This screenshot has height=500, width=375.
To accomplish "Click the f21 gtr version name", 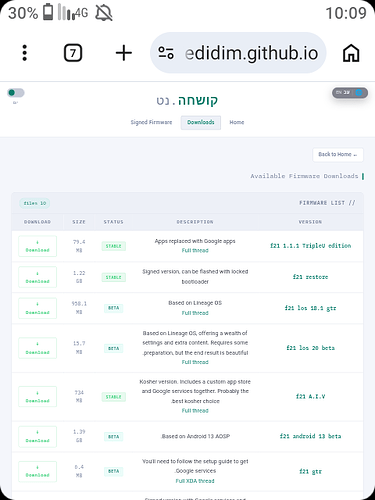I will pyautogui.click(x=310, y=471).
